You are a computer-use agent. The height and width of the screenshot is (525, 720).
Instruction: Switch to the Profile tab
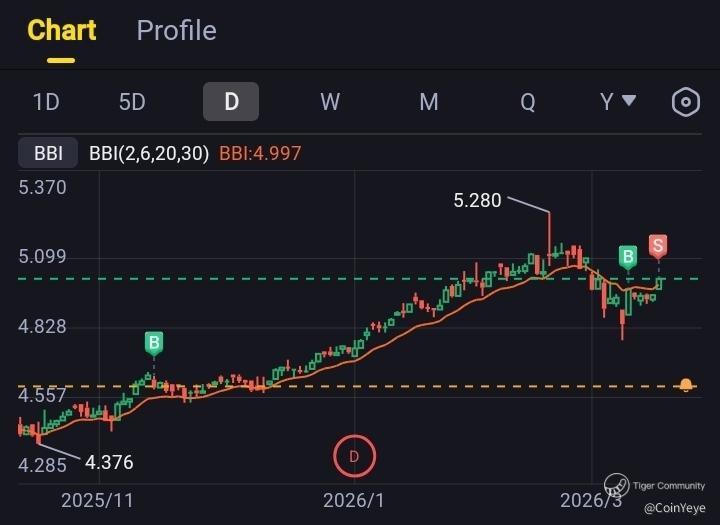[x=176, y=30]
